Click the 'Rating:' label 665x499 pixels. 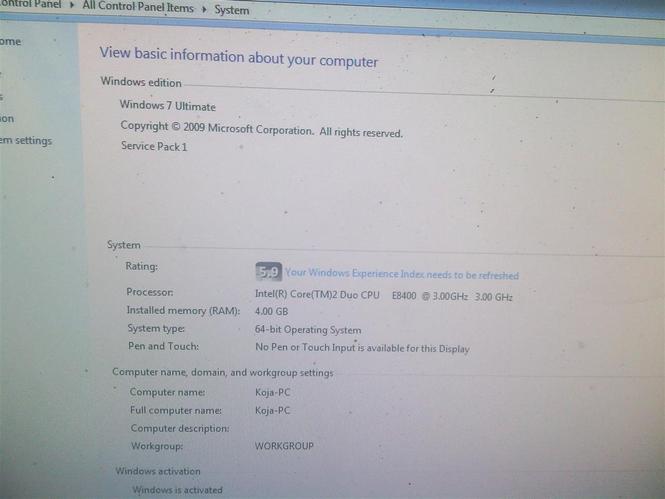click(x=142, y=266)
